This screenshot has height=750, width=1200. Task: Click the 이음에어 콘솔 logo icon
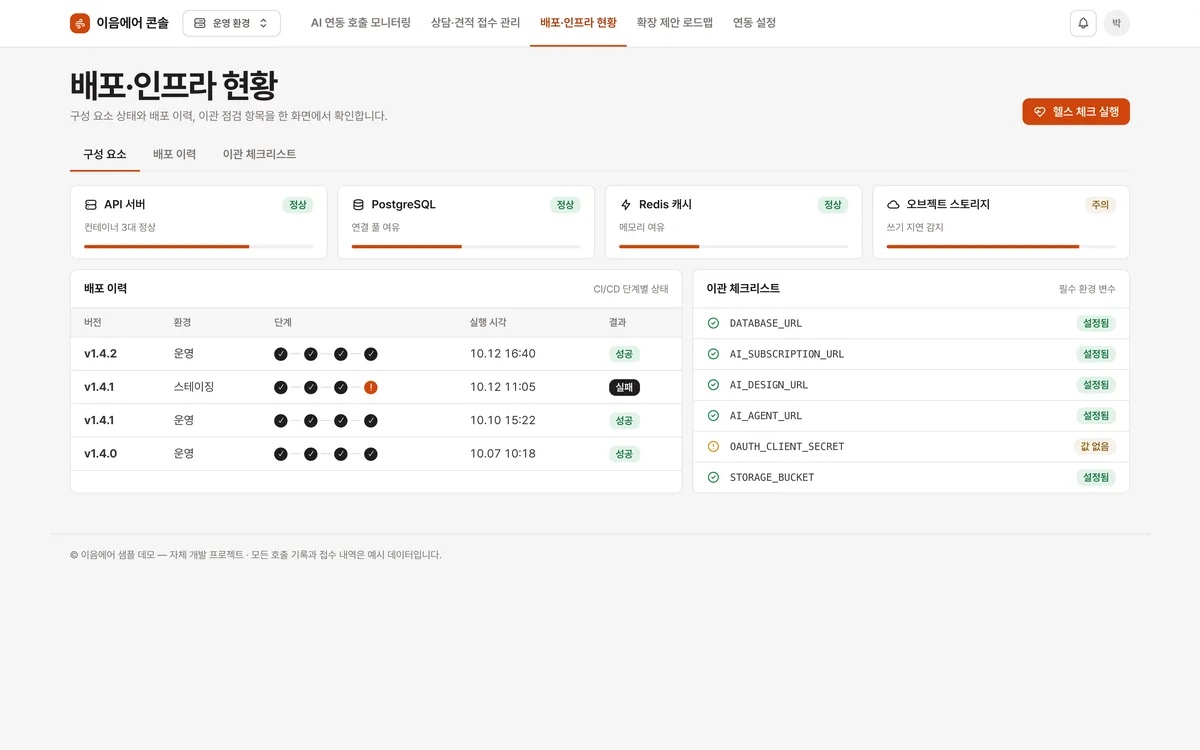pos(80,23)
